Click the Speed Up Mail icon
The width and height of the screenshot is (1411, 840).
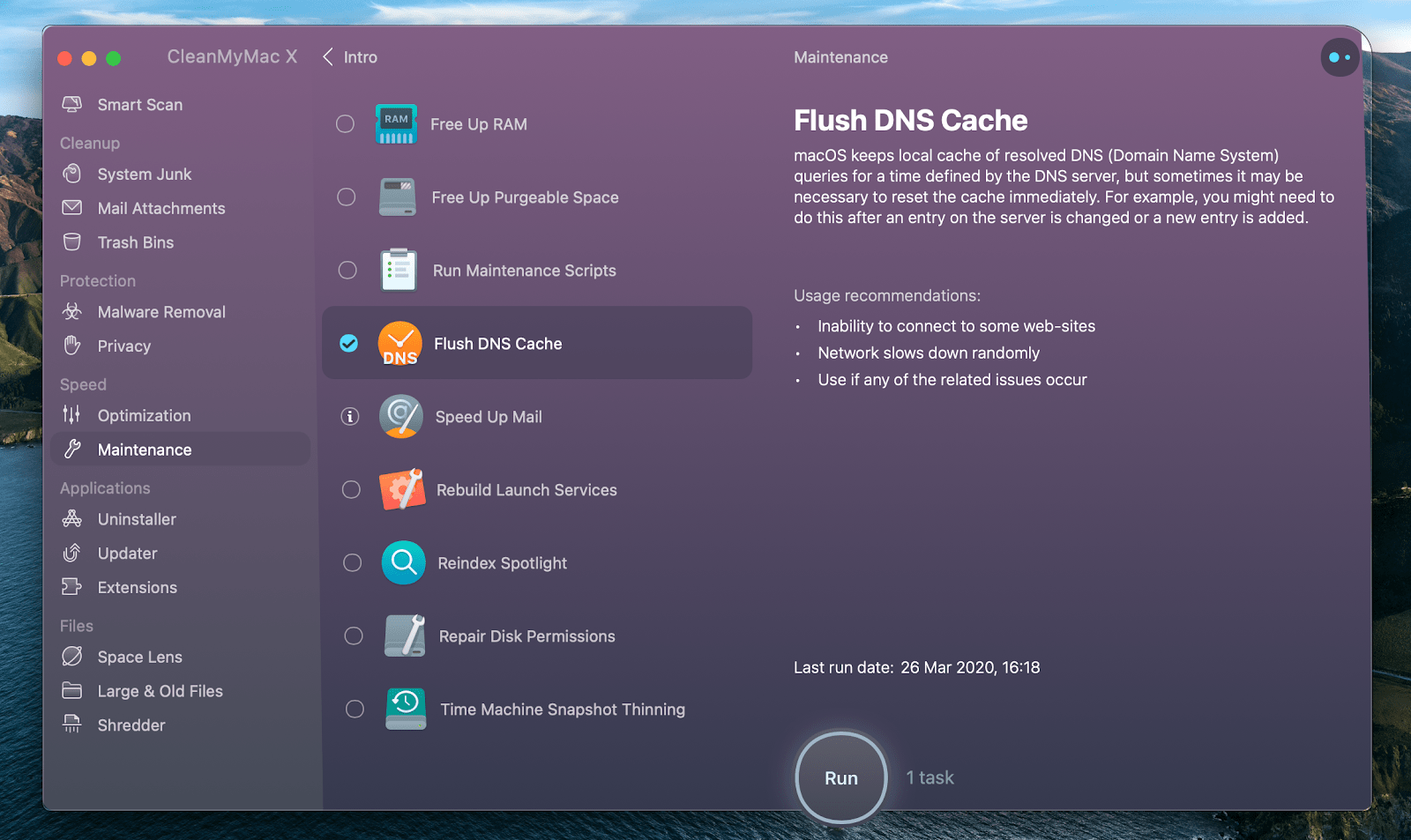pos(401,416)
